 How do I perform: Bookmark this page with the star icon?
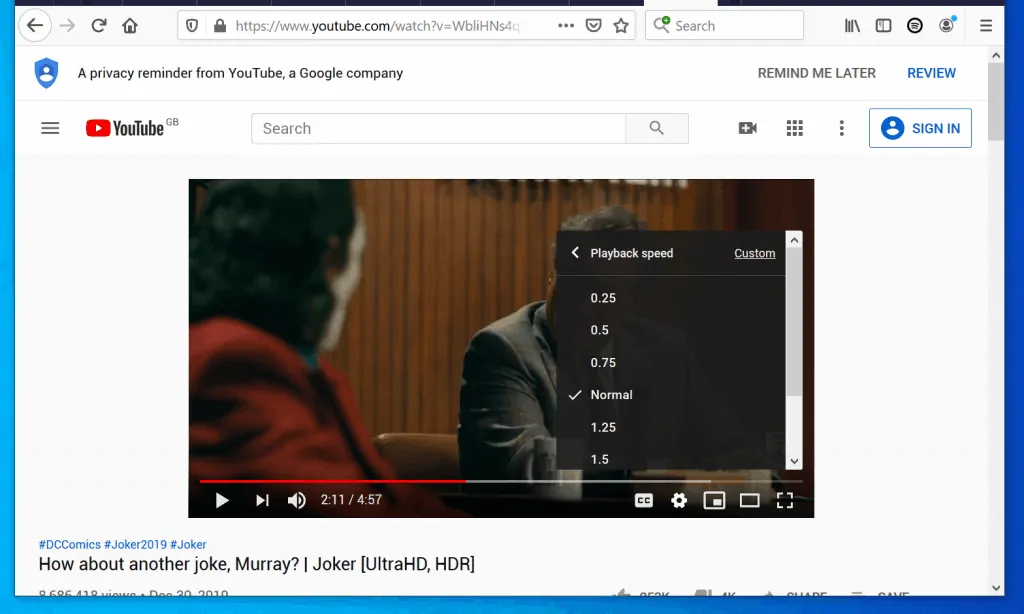click(x=621, y=25)
